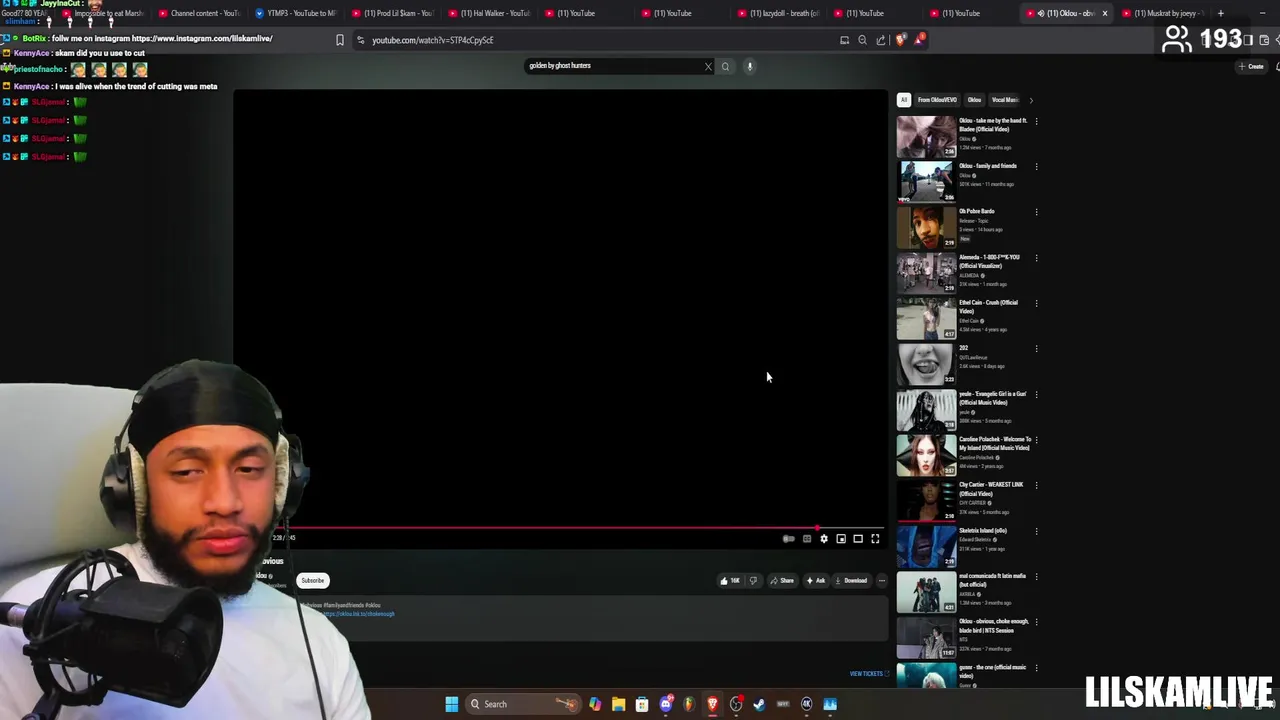
Task: Subscribe to the Oklou channel
Action: [x=313, y=580]
